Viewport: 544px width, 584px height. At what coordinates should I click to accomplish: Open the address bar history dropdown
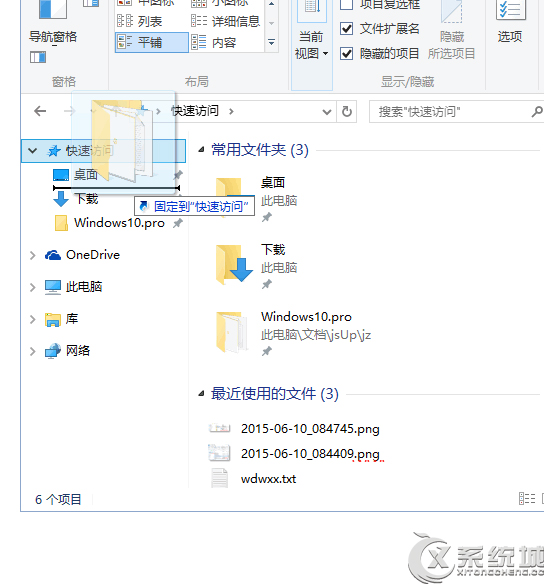coord(327,111)
